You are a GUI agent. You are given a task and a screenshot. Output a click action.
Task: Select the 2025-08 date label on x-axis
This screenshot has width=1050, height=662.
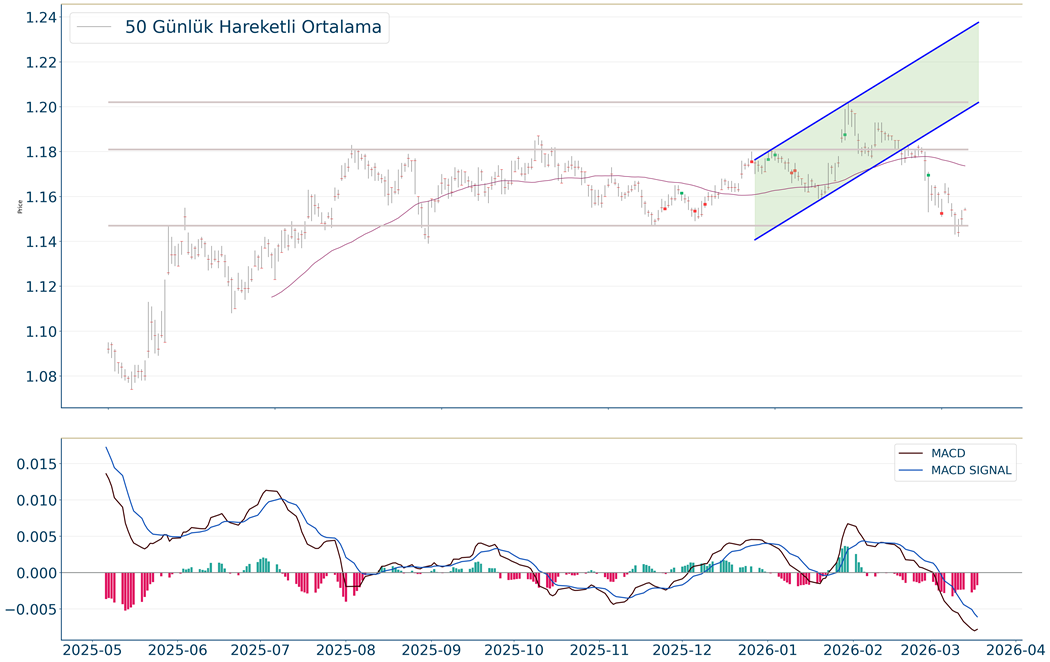[x=347, y=650]
